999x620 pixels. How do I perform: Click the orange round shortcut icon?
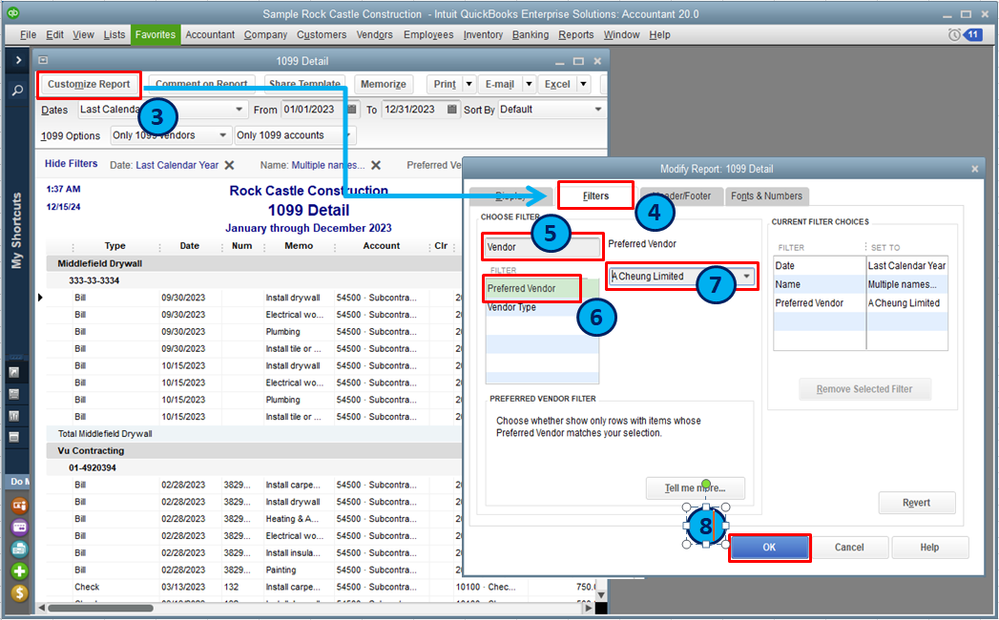19,505
